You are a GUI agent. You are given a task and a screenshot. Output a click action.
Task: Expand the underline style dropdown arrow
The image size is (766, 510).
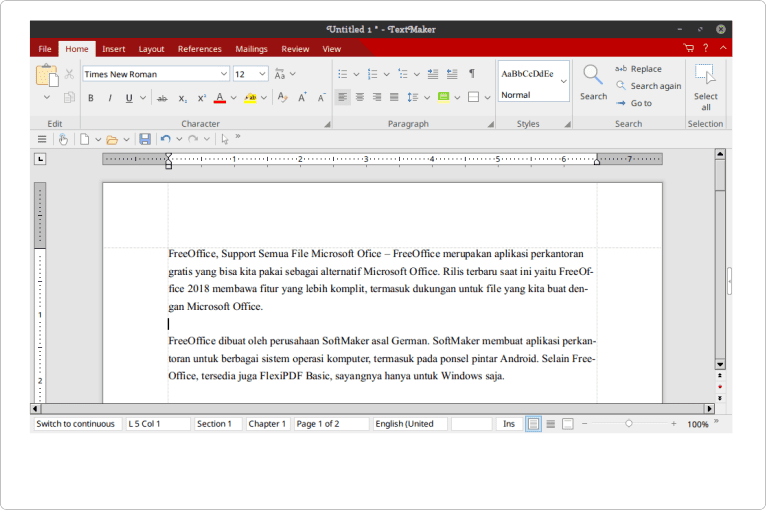click(143, 98)
